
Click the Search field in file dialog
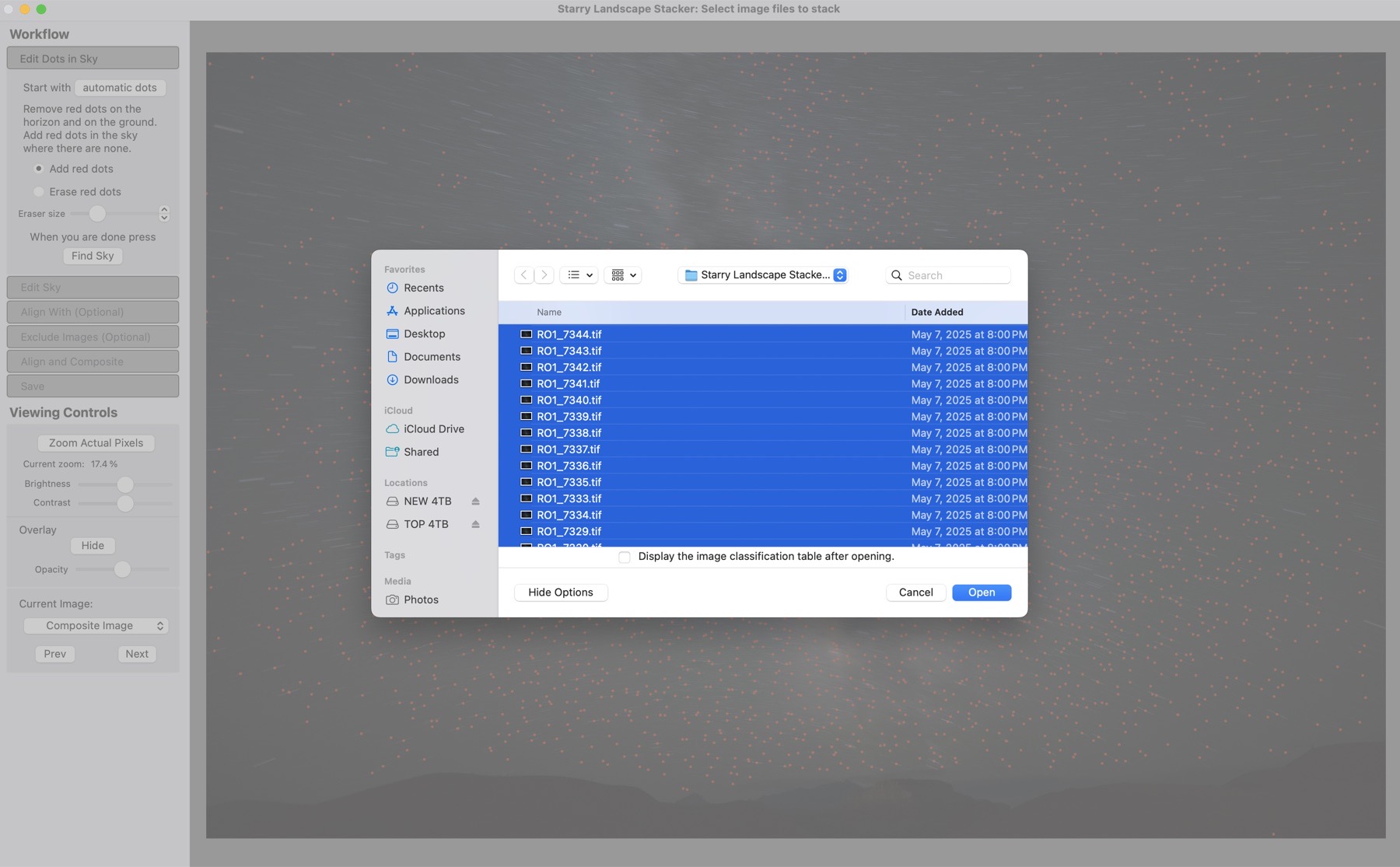[948, 275]
